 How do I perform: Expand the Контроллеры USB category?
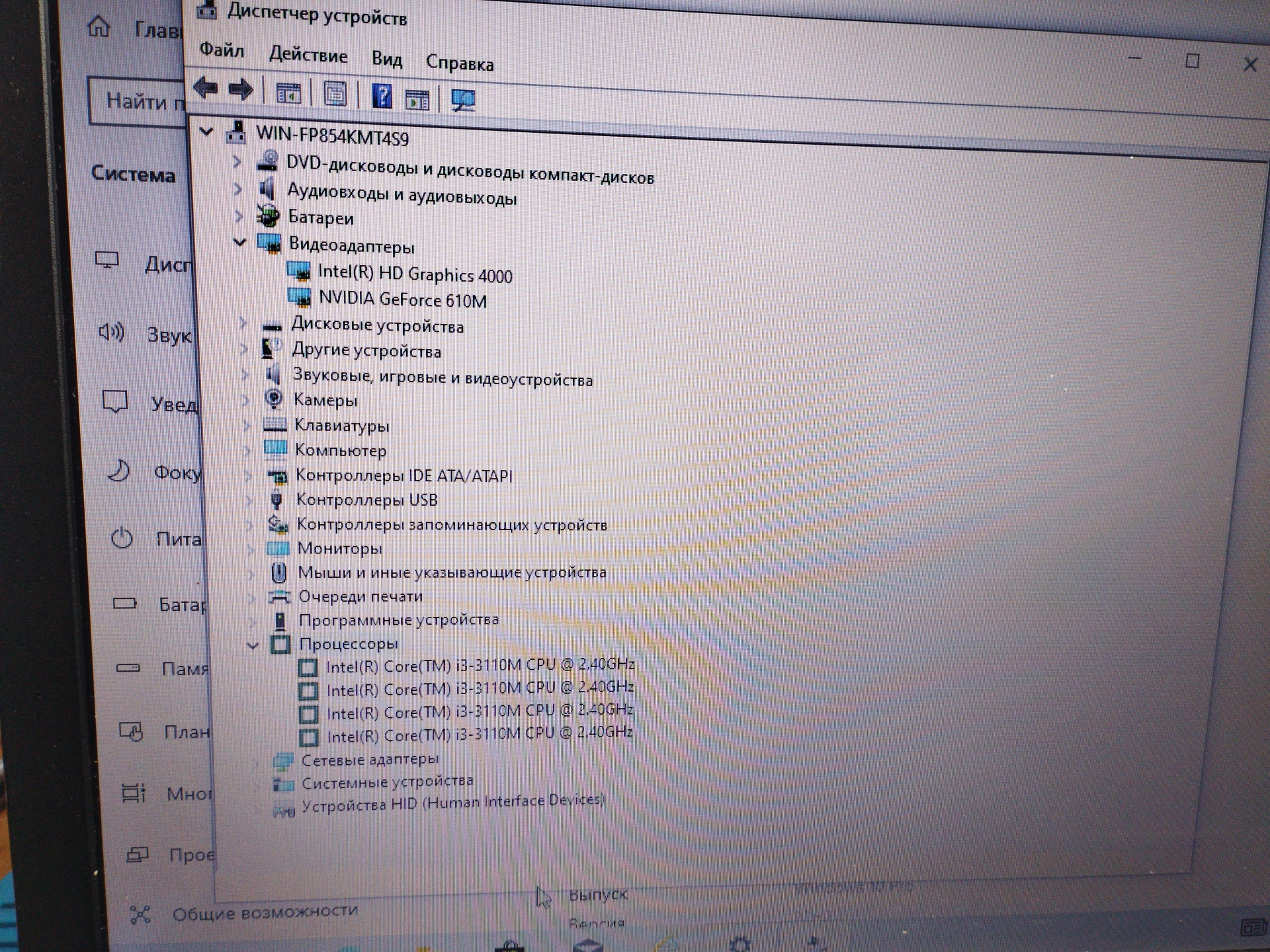pos(249,500)
